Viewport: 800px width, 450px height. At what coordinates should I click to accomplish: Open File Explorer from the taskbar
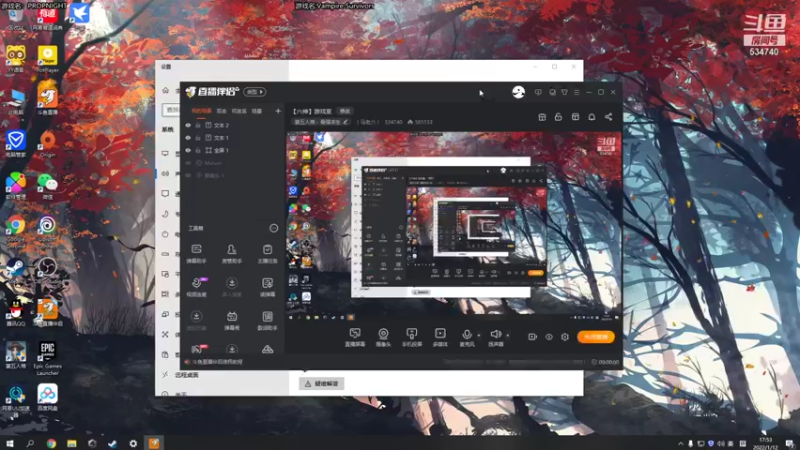point(71,443)
